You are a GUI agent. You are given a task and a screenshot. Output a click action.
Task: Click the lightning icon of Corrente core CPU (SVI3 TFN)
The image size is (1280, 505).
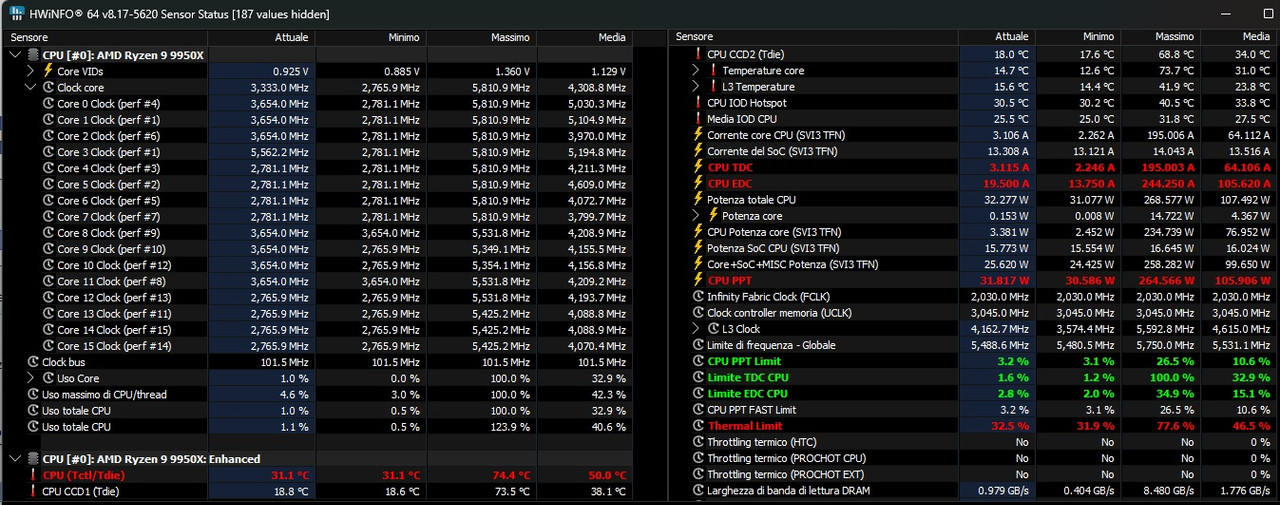coord(698,135)
